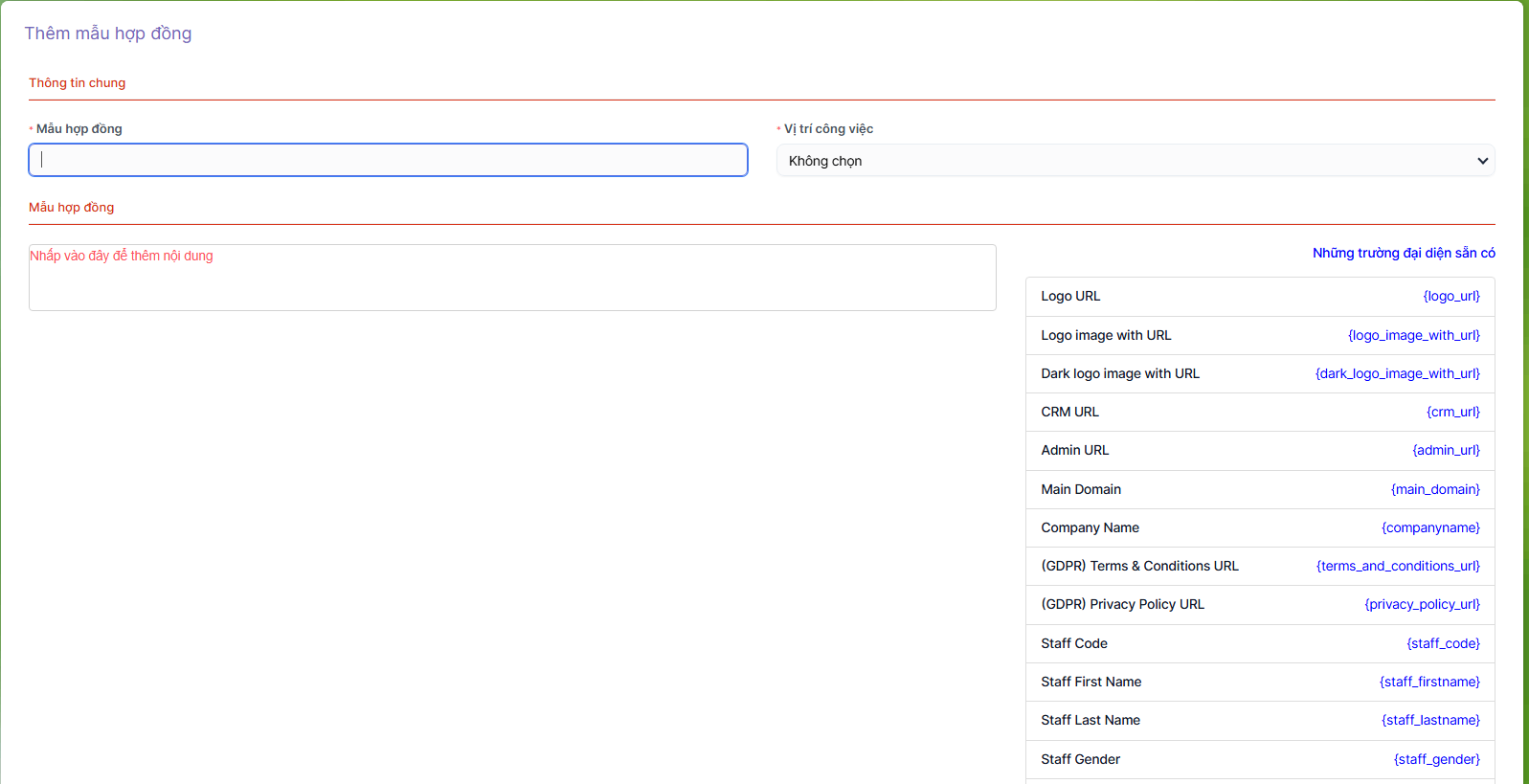Insert the {staff_lastname} merge field
The image size is (1529, 784).
tap(1429, 720)
